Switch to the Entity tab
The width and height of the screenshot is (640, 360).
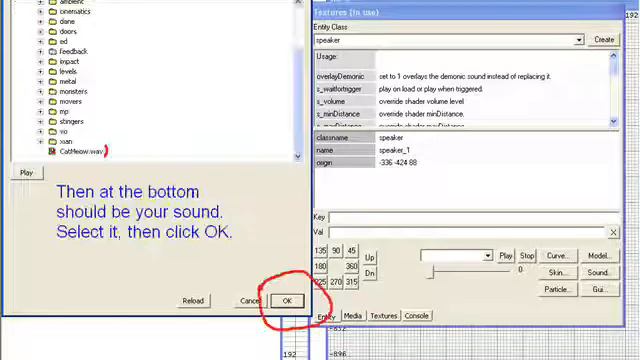coord(326,316)
